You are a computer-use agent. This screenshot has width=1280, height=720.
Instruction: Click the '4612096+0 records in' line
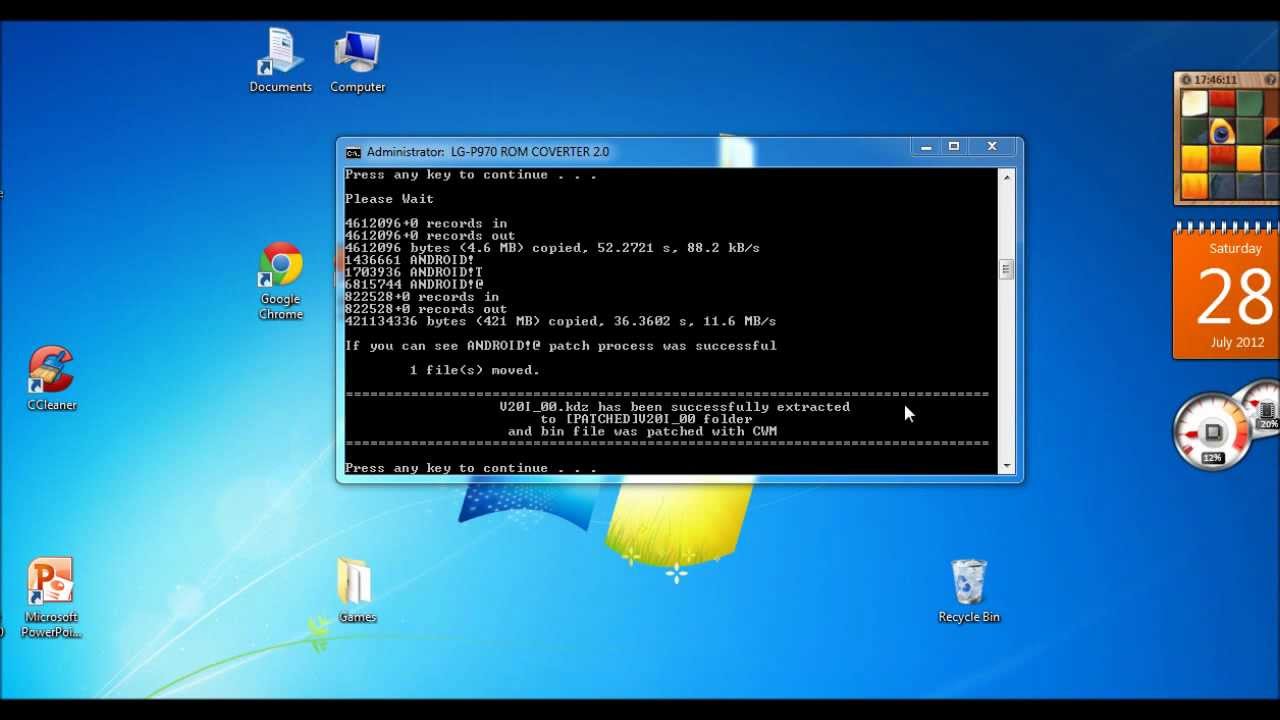click(x=426, y=223)
